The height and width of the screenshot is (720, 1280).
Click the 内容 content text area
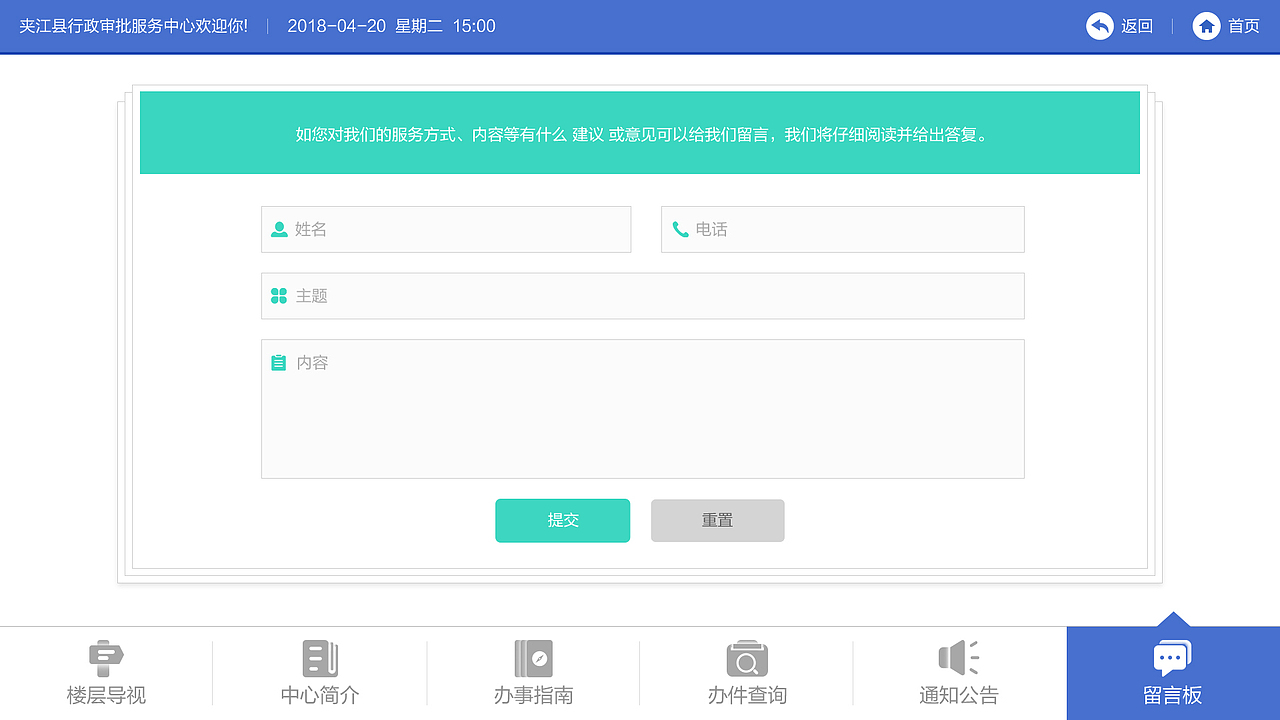click(x=643, y=410)
